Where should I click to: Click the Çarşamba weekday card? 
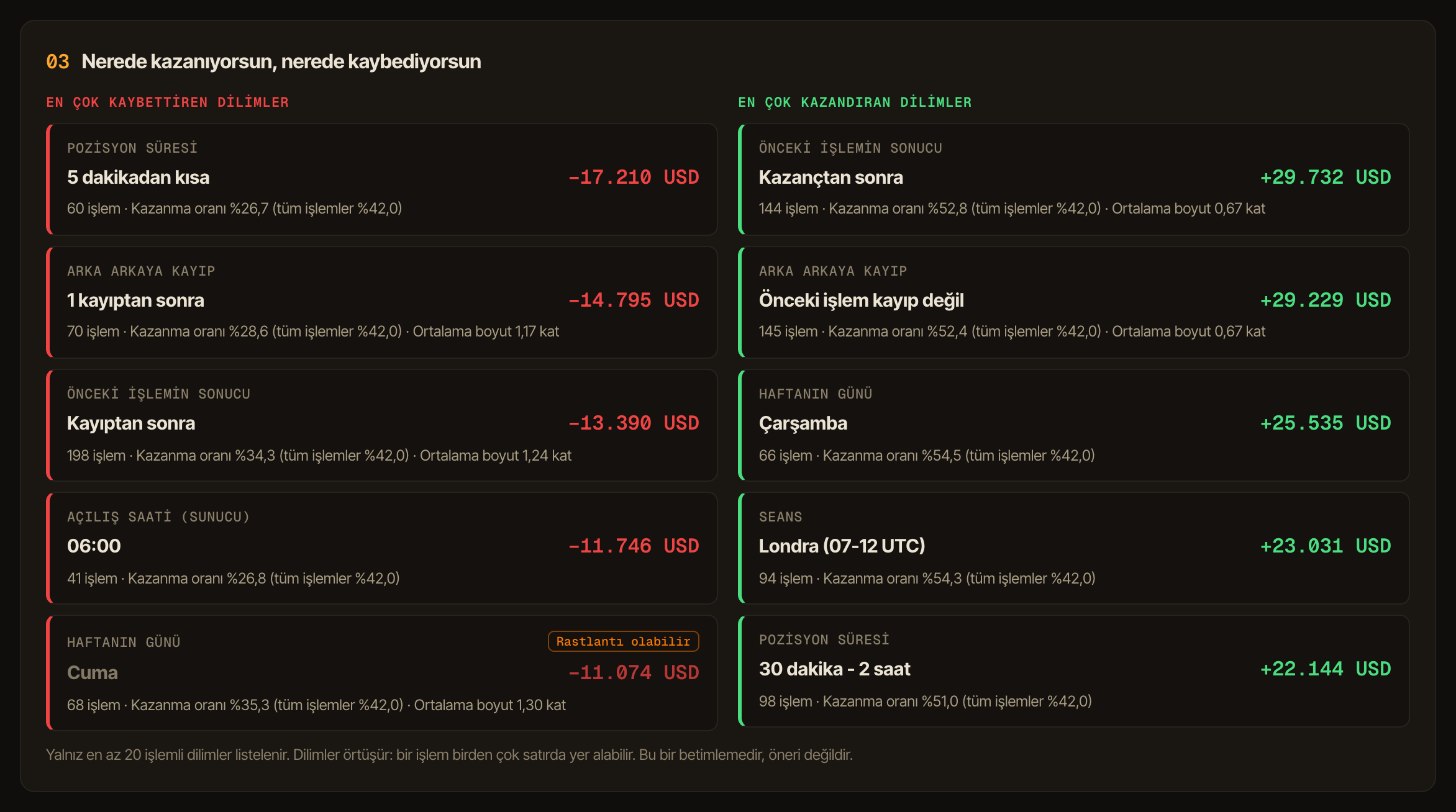coord(1073,425)
